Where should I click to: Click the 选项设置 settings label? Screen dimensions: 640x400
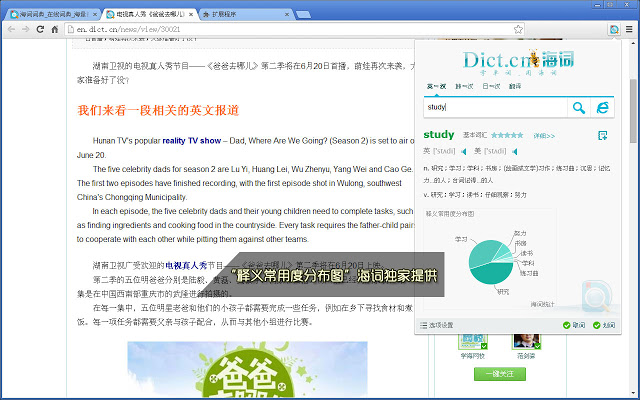[x=441, y=325]
